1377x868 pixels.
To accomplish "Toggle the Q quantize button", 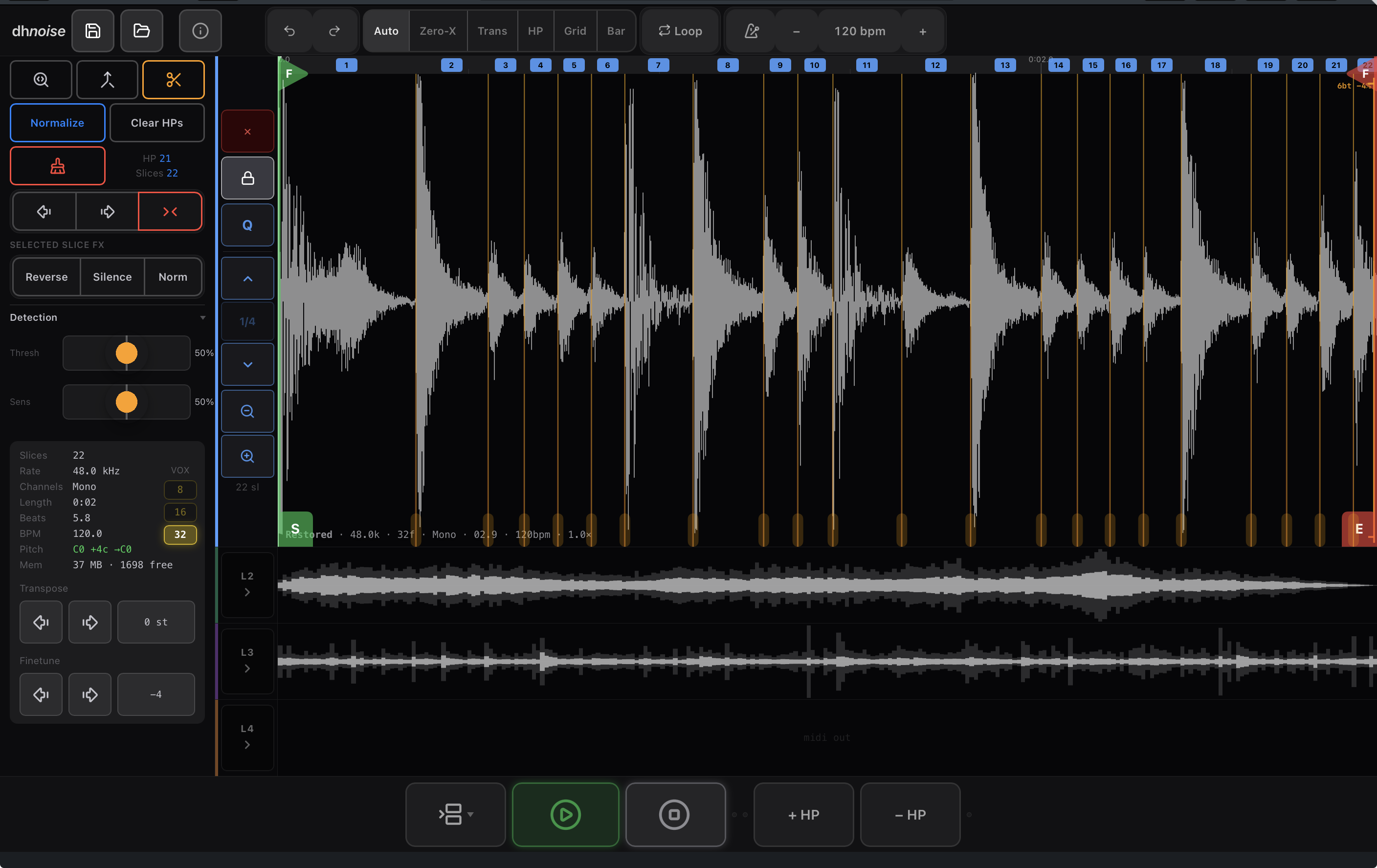I will tap(247, 225).
